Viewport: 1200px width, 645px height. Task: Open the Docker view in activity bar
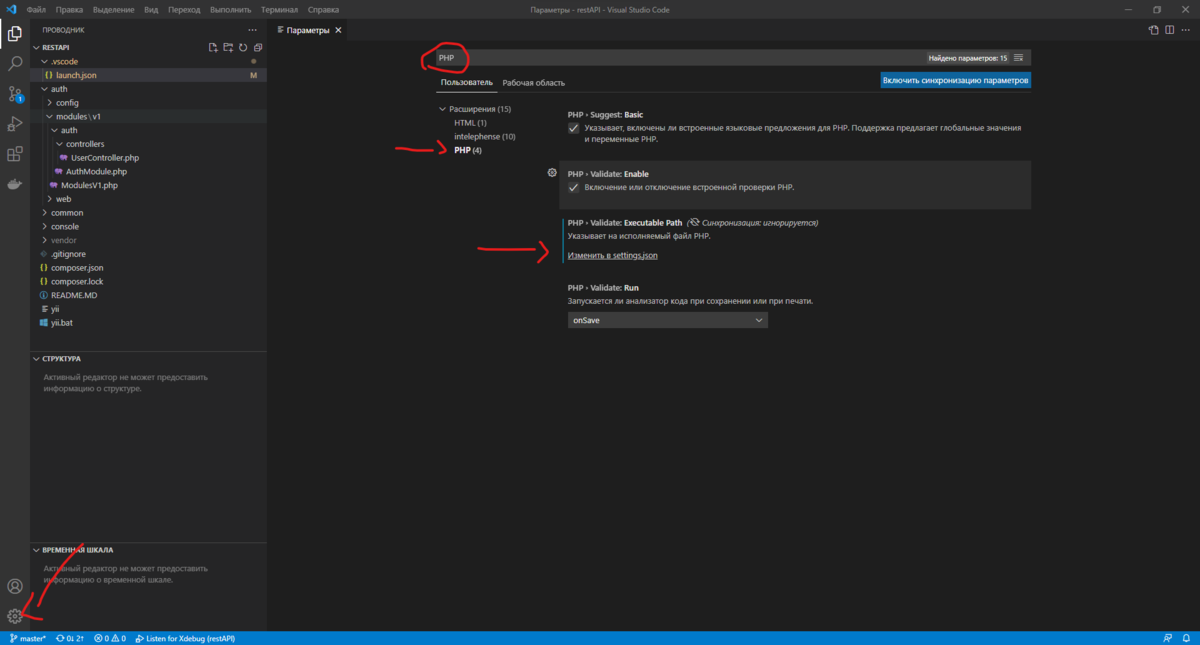click(x=14, y=183)
